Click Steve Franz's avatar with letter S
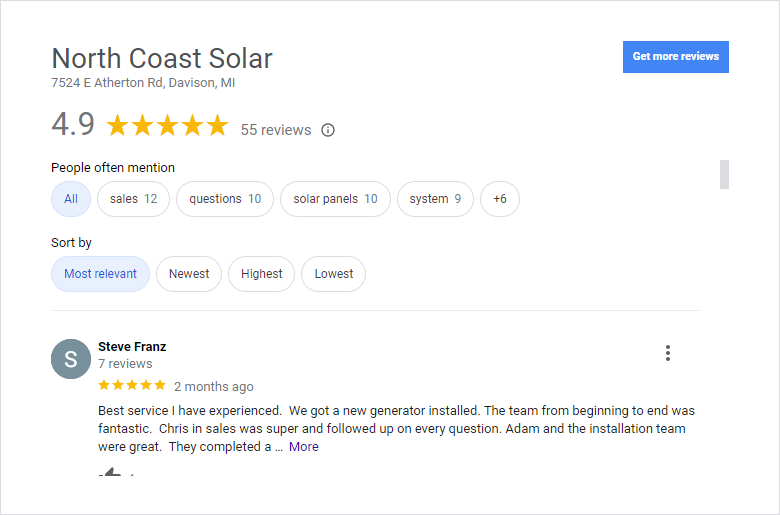Image resolution: width=780 pixels, height=515 pixels. click(x=71, y=359)
